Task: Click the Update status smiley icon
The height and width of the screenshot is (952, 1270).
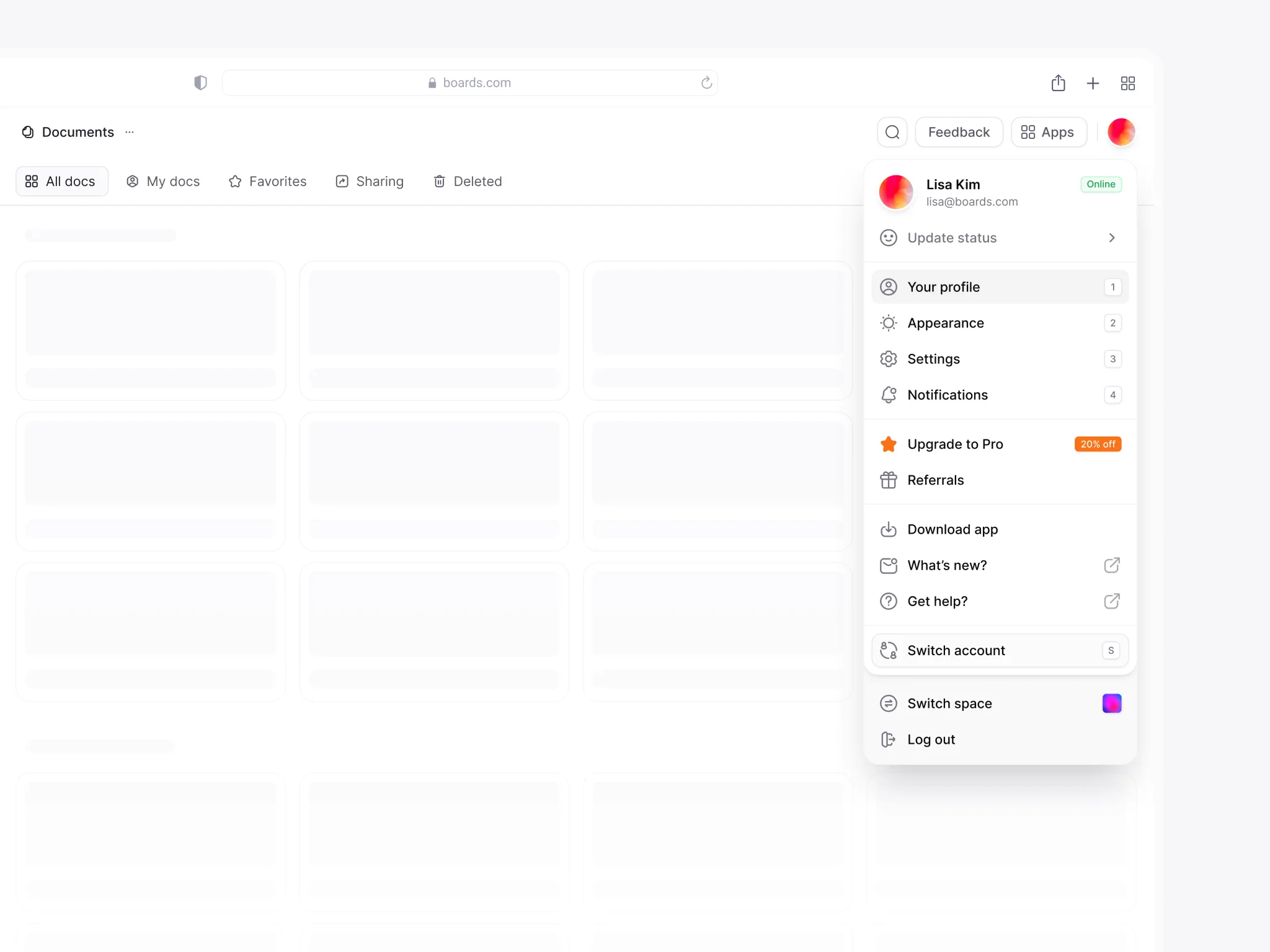Action: 889,238
